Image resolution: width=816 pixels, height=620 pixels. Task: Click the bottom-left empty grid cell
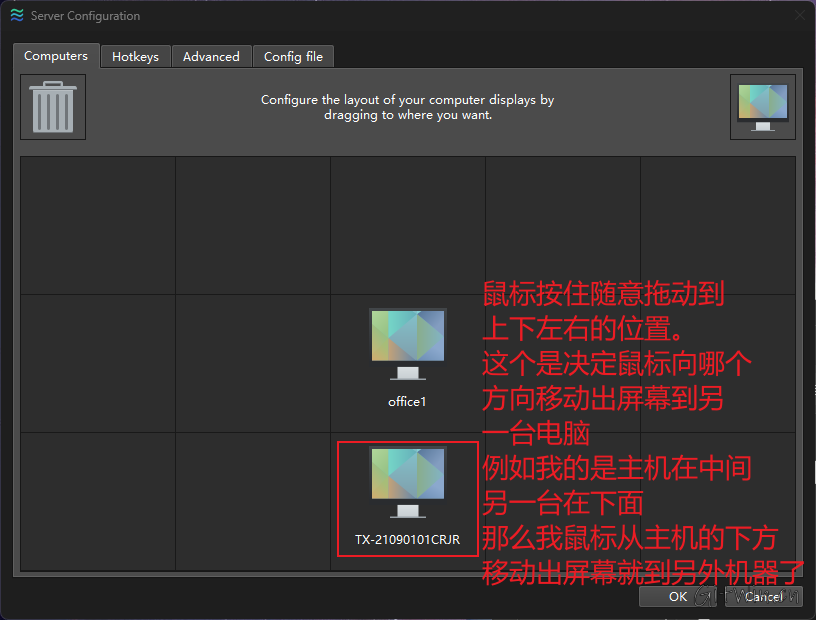[98, 501]
